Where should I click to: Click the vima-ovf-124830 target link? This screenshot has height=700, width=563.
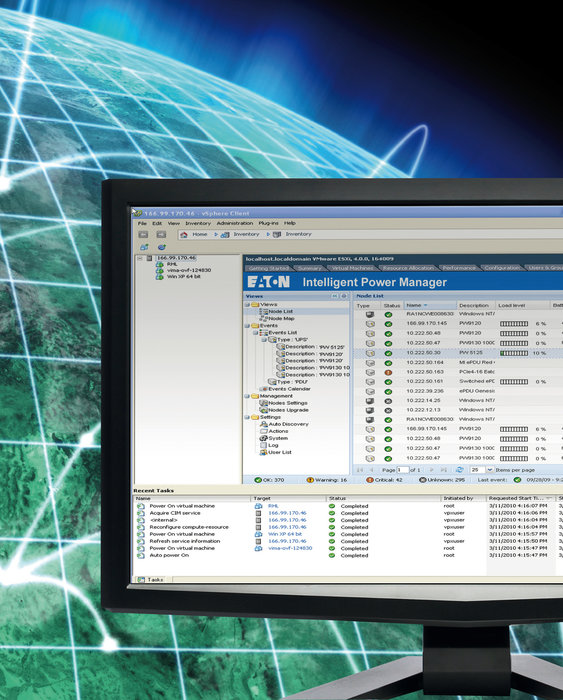290,548
